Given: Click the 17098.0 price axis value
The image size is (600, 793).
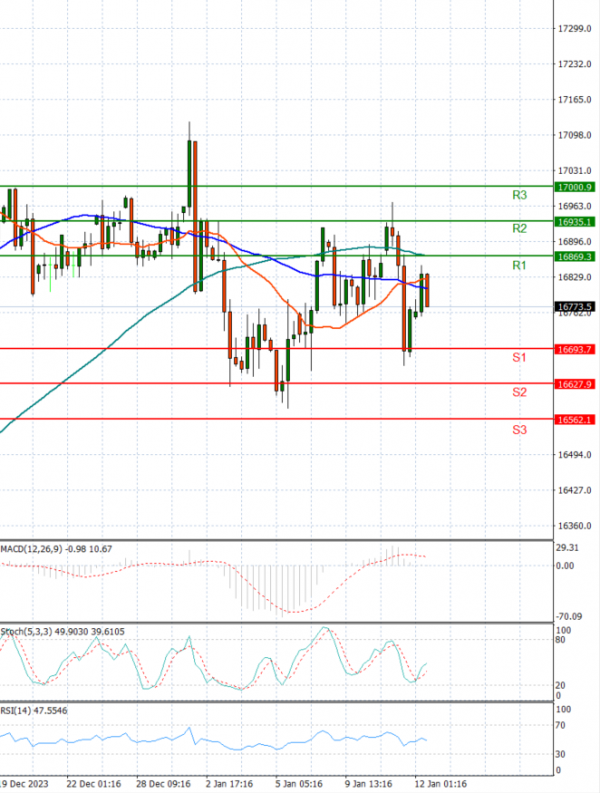Looking at the screenshot, I should [x=575, y=135].
